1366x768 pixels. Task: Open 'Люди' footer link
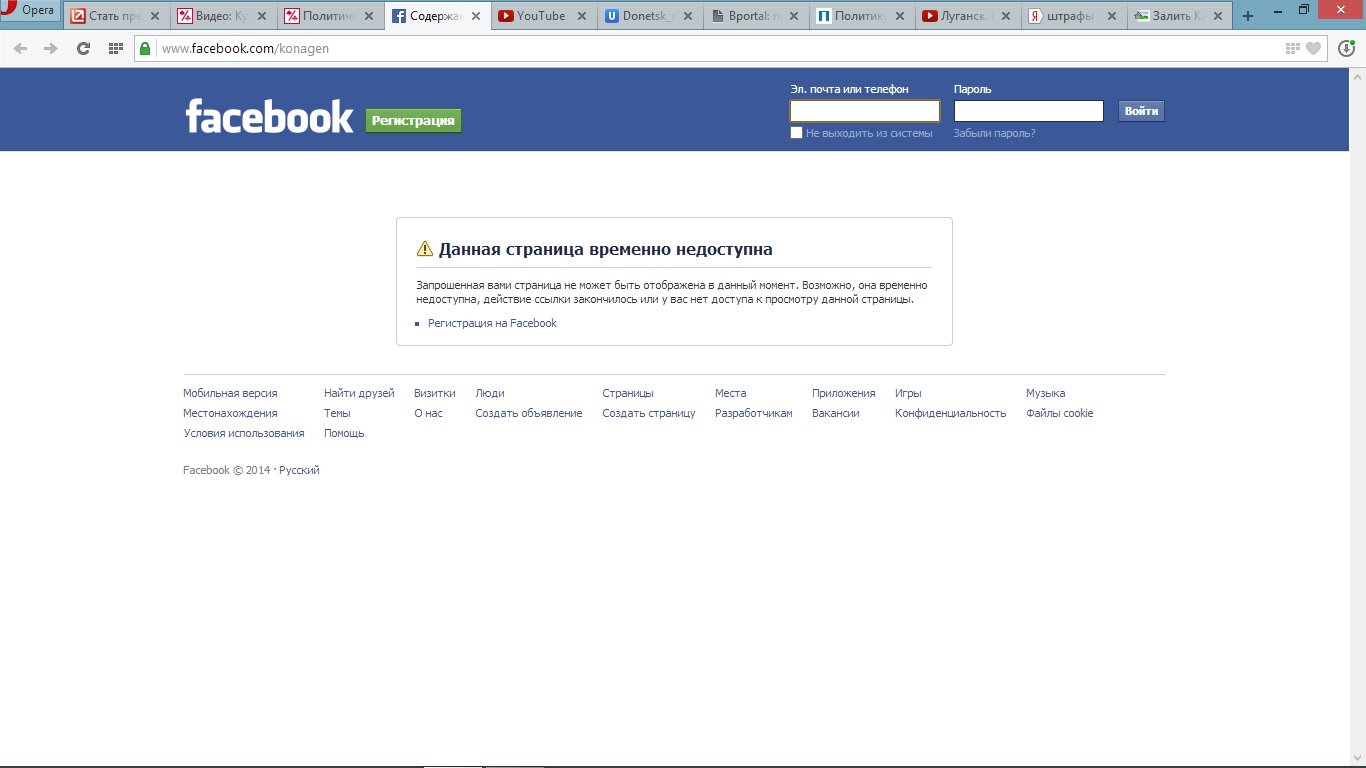pos(490,393)
